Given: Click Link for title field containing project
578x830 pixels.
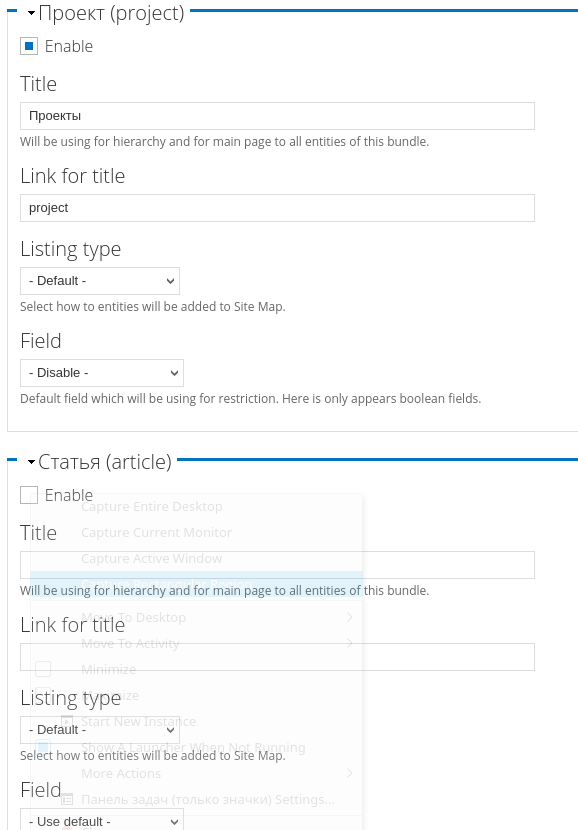Looking at the screenshot, I should (x=277, y=207).
